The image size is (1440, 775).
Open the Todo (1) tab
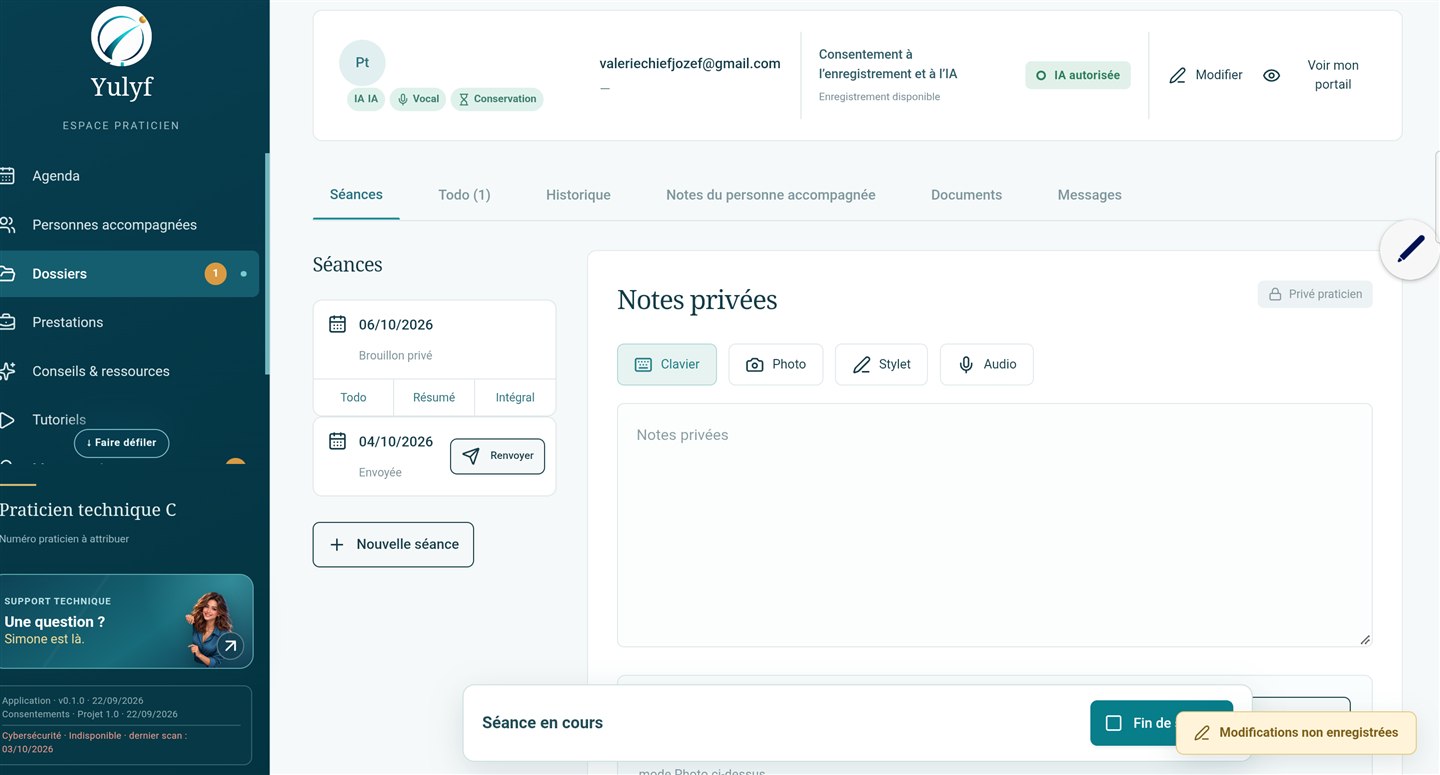464,195
